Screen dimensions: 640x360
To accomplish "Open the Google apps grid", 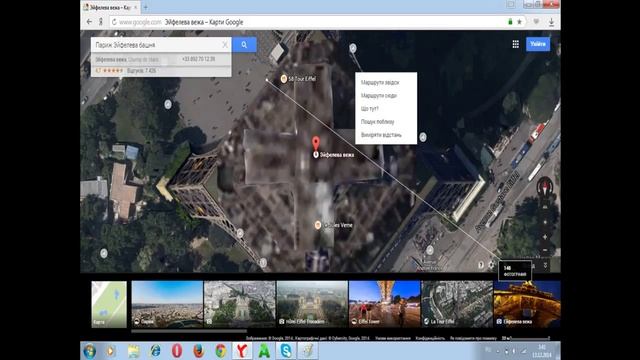I will pyautogui.click(x=516, y=44).
